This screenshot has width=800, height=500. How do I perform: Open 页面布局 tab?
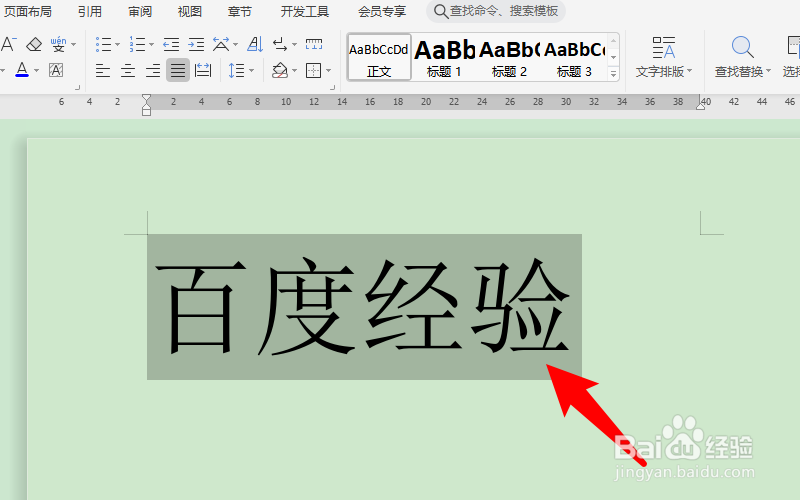28,11
